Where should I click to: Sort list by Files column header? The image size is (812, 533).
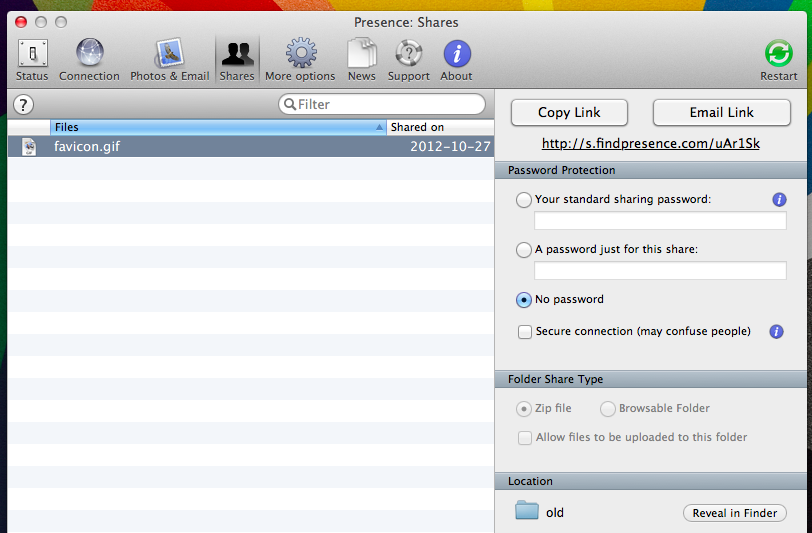(x=216, y=127)
